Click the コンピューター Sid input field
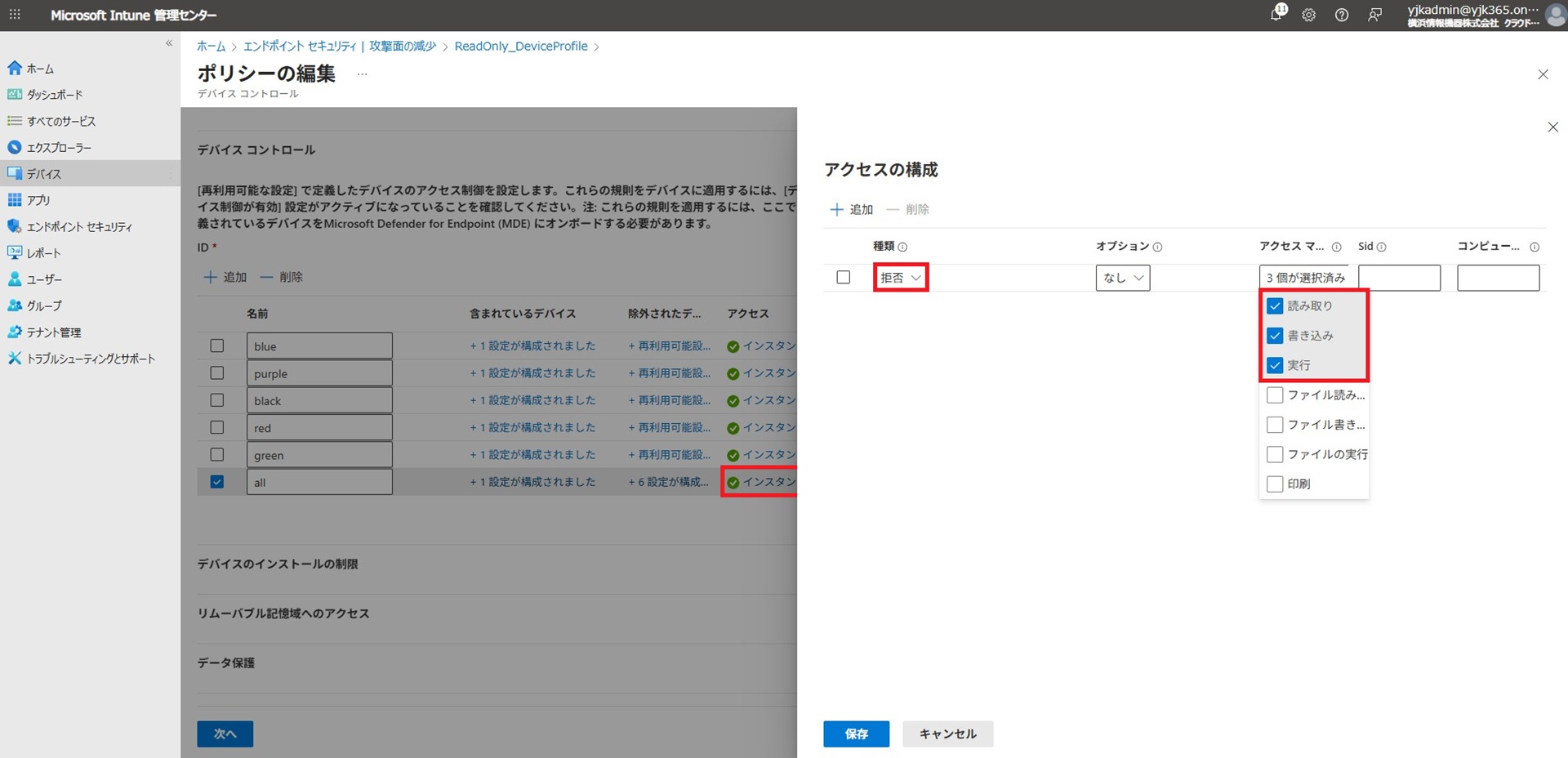Viewport: 1568px width, 758px height. (1499, 278)
